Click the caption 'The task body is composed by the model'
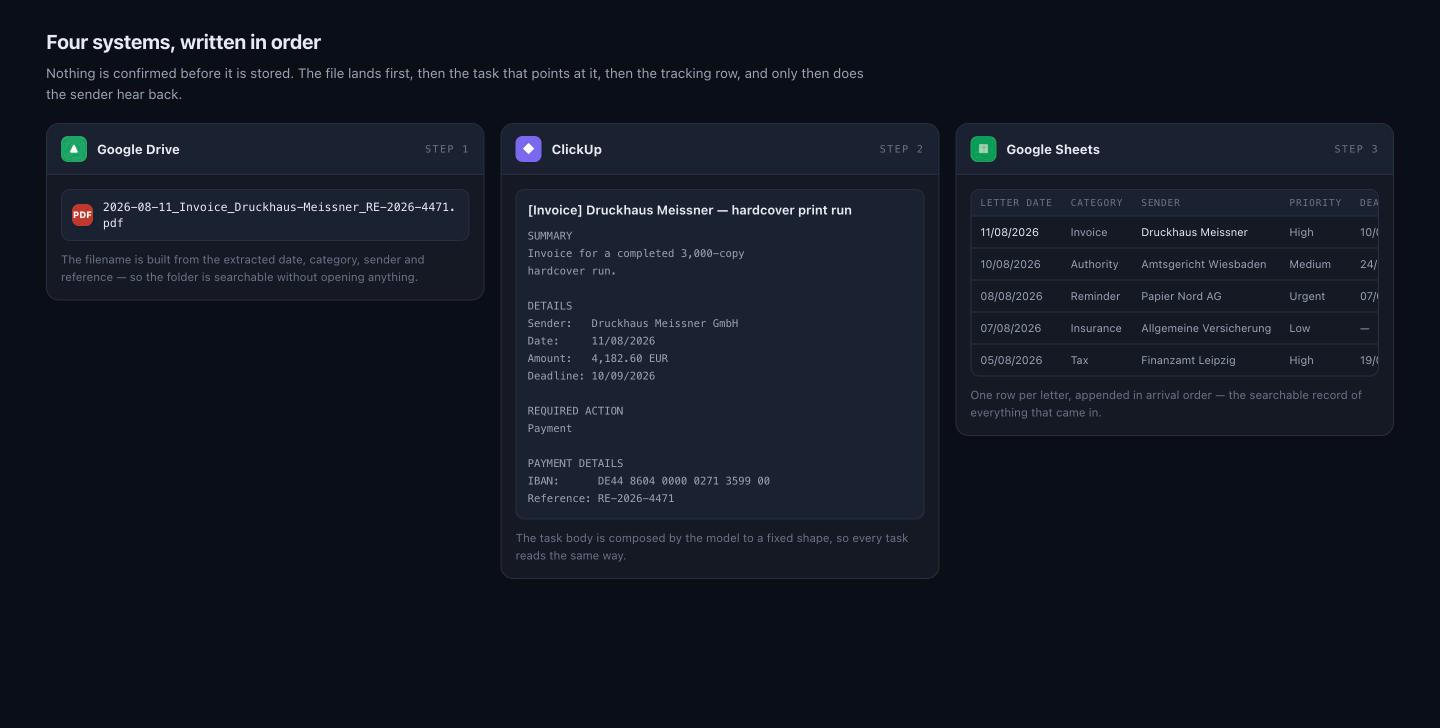 click(712, 547)
